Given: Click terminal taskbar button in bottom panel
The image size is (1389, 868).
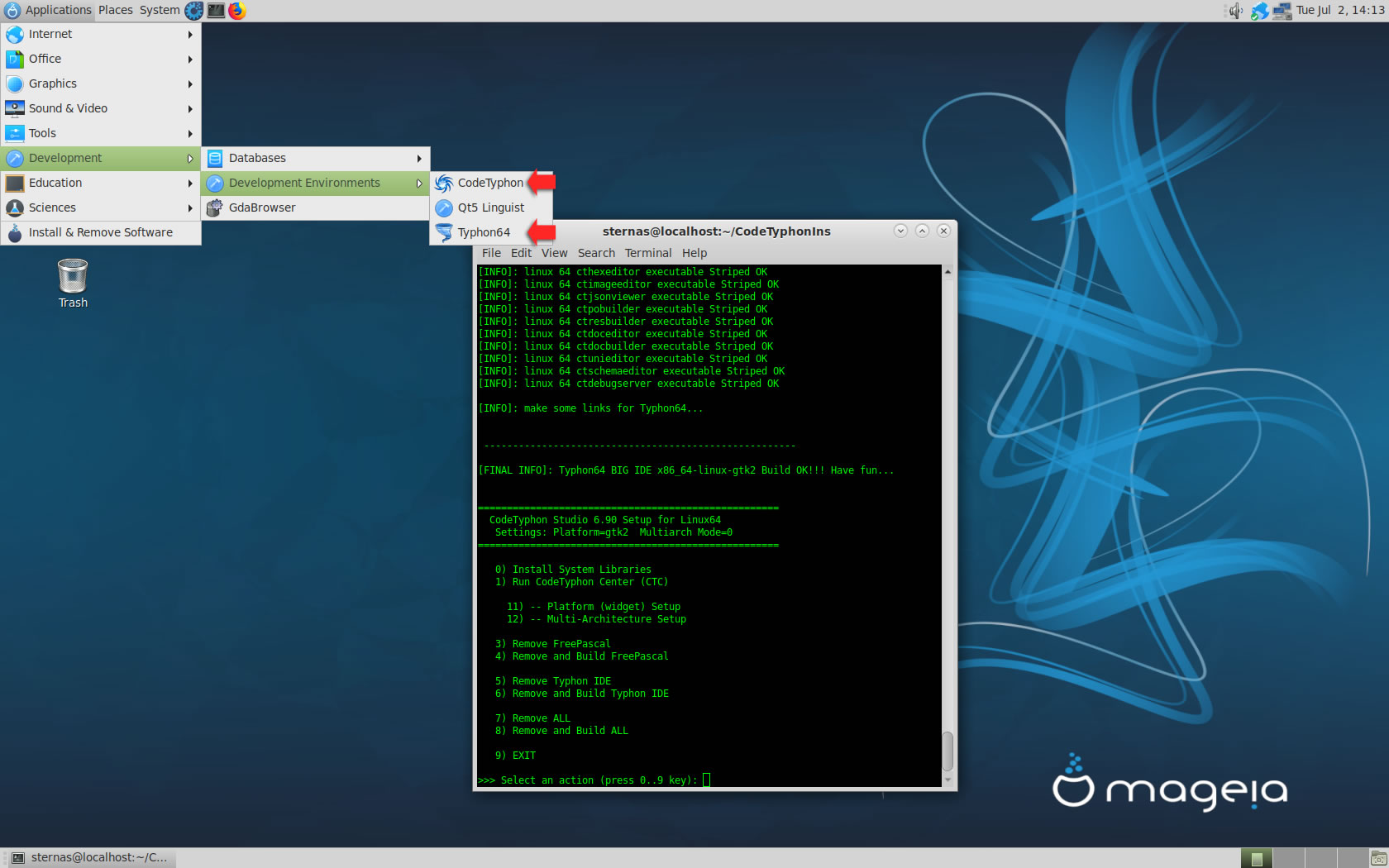Looking at the screenshot, I should (90, 858).
